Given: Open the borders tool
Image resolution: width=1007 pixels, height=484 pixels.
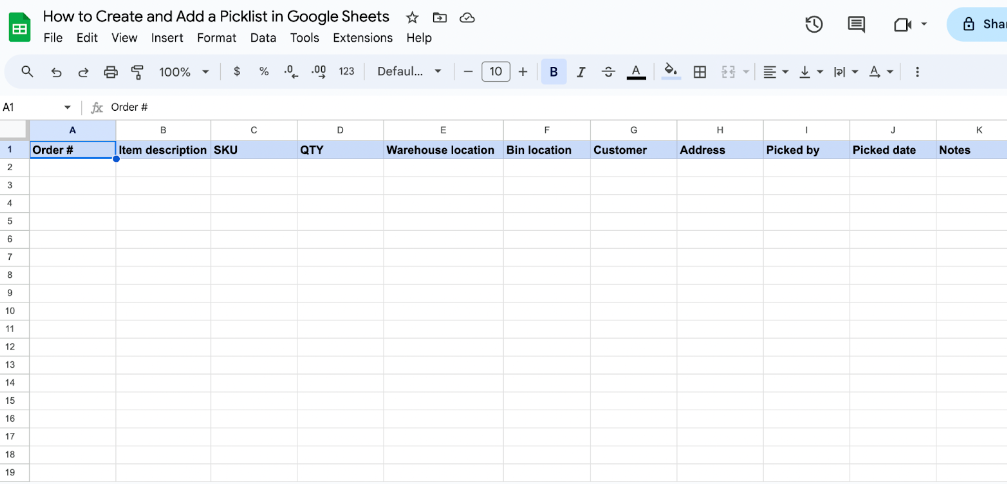Looking at the screenshot, I should (x=700, y=72).
